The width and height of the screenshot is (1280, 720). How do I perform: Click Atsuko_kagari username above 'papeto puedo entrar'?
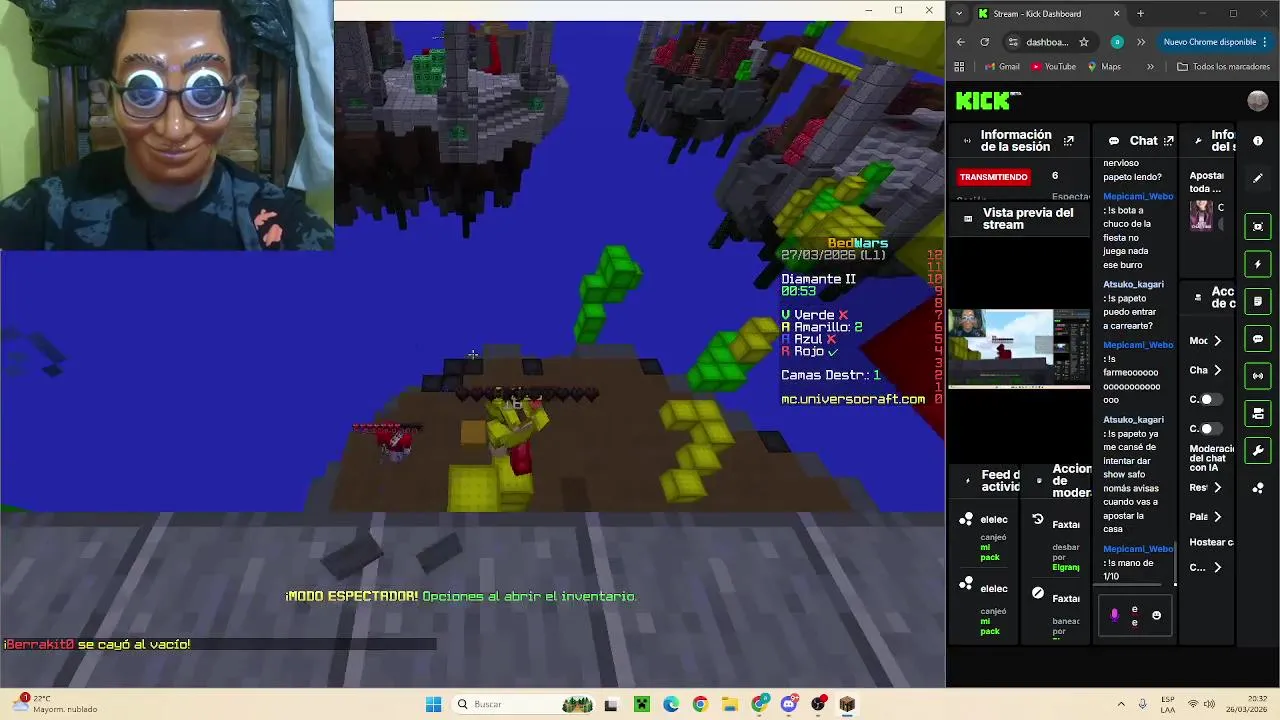pyautogui.click(x=1133, y=284)
